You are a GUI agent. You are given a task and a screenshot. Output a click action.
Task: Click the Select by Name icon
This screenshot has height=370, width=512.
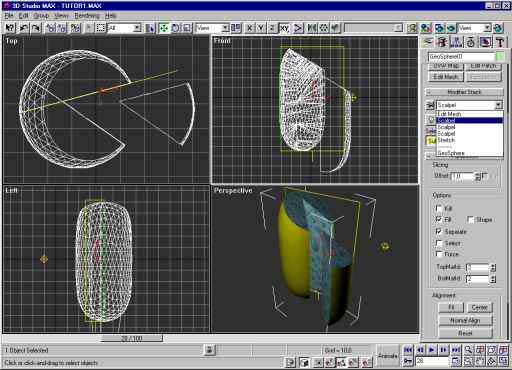pos(150,28)
